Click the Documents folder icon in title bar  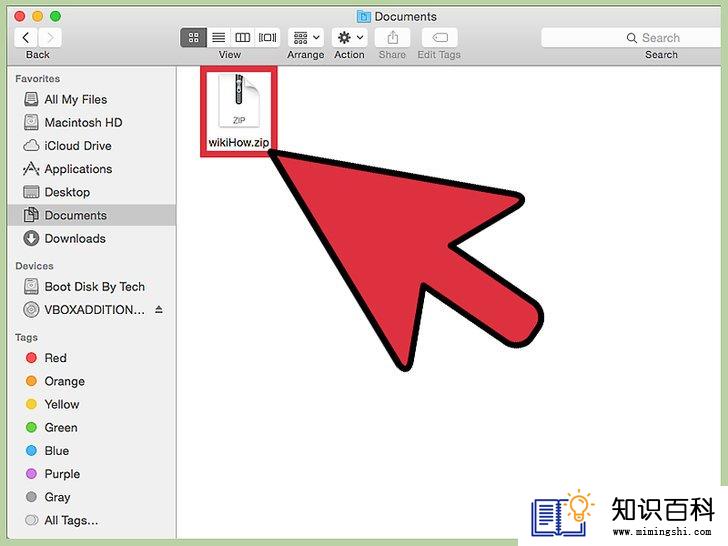(x=364, y=17)
